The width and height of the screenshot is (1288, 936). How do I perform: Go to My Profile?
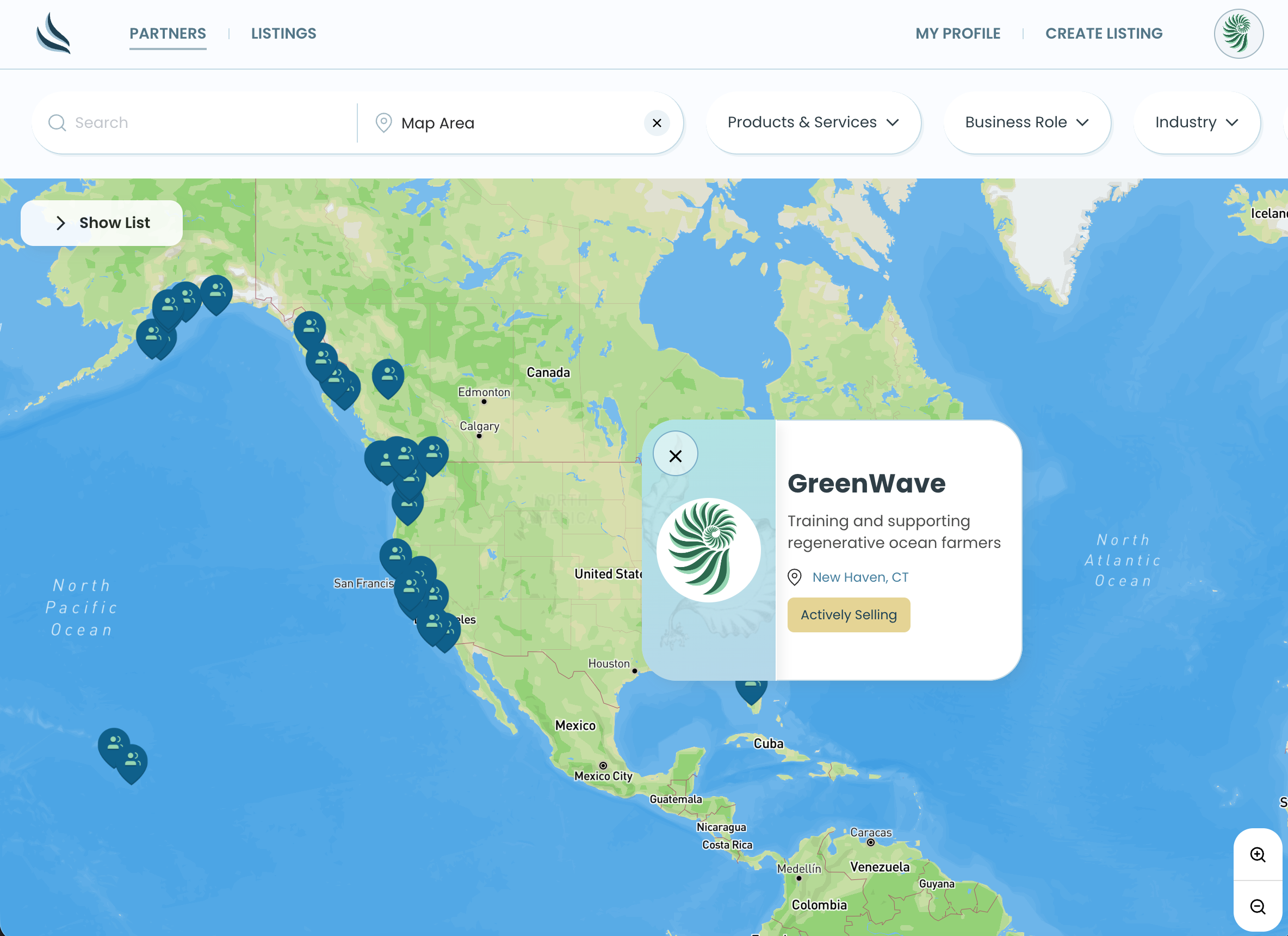(x=957, y=34)
